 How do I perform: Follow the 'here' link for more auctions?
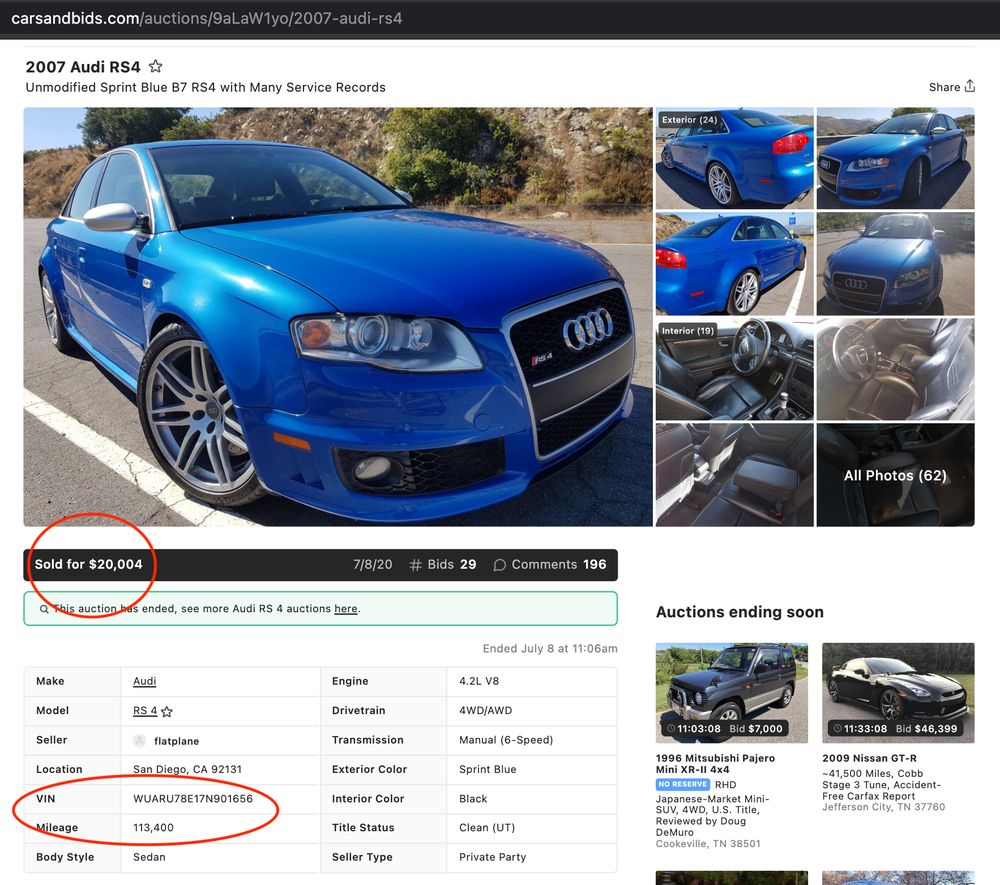pos(345,609)
